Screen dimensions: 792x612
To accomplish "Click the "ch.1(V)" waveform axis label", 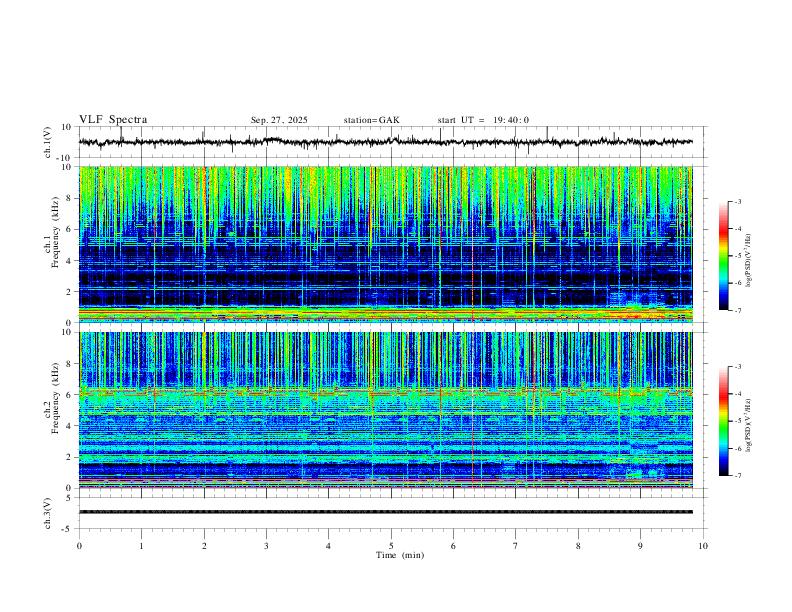I will [x=48, y=142].
